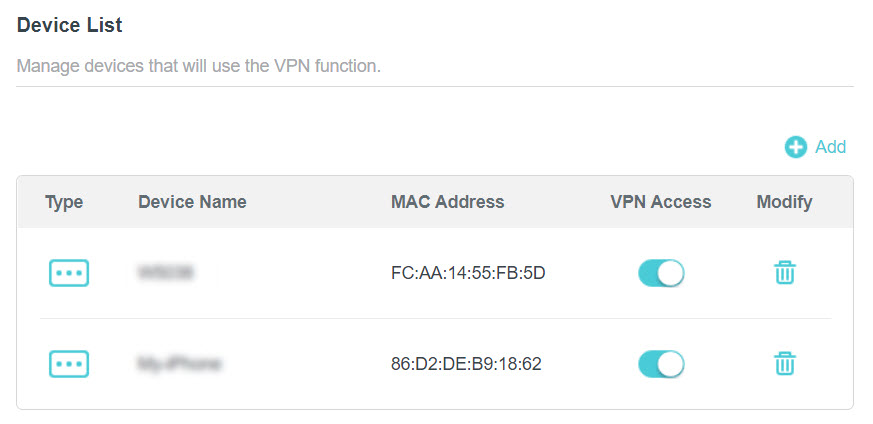
Task: Click device type icon for 86:D2:DE:B9:18:62
Action: pos(69,364)
